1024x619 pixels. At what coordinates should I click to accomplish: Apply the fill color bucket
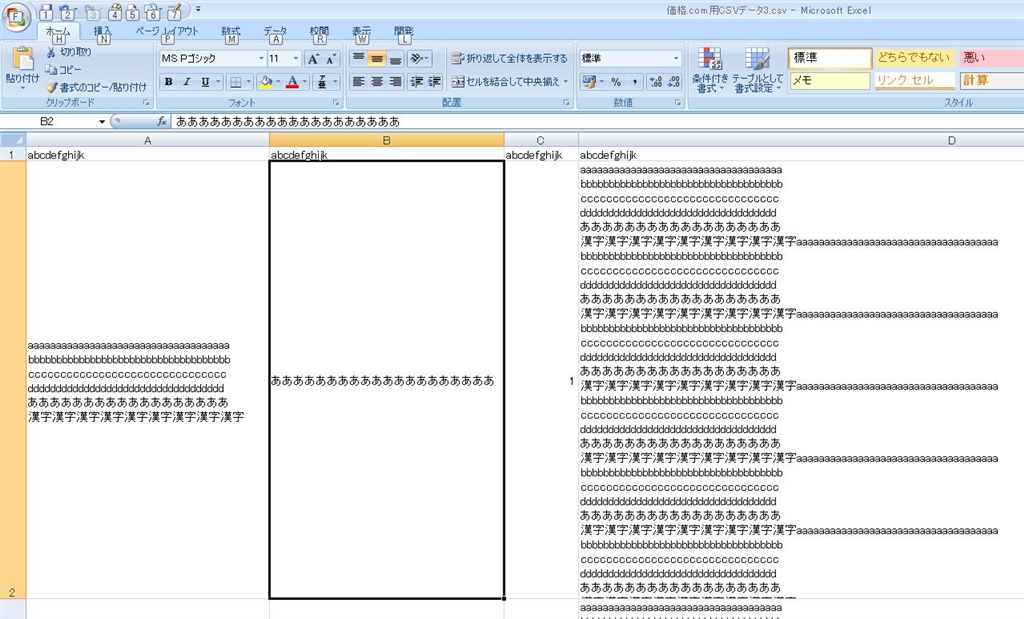point(266,82)
